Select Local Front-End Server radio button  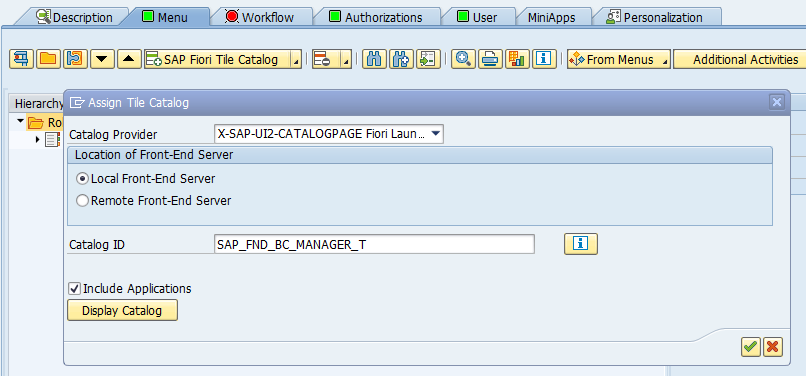pyautogui.click(x=82, y=179)
